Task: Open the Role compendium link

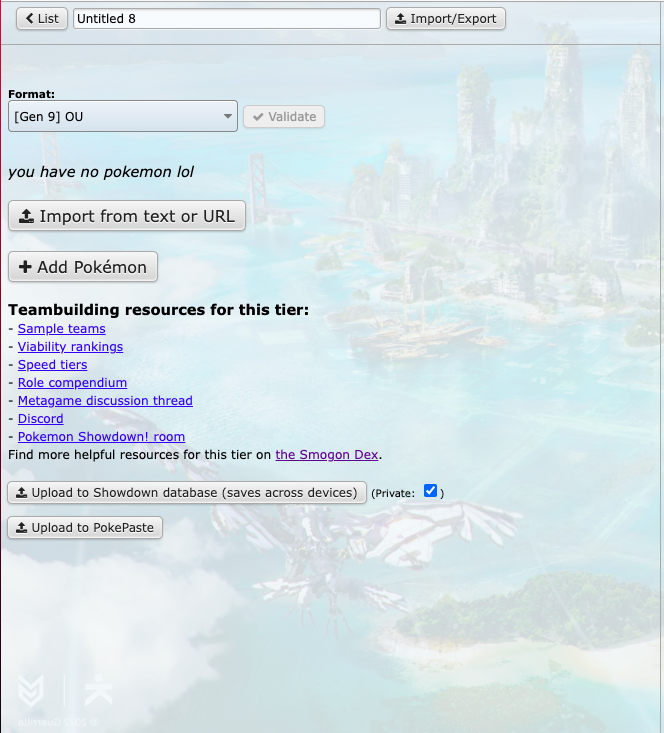Action: [x=72, y=382]
